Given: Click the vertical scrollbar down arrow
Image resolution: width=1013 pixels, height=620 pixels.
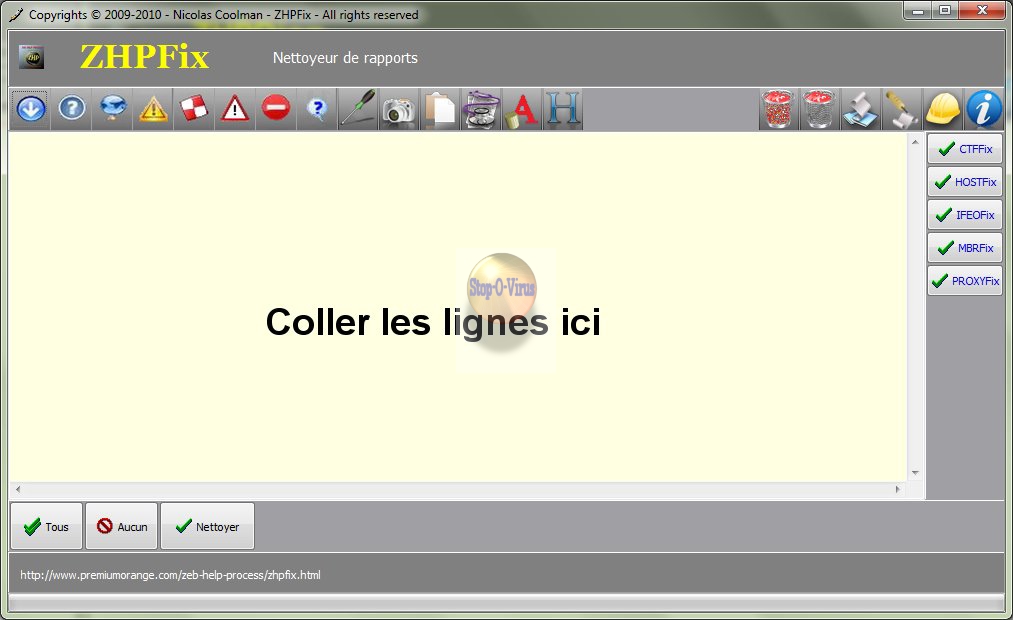Looking at the screenshot, I should pos(915,473).
